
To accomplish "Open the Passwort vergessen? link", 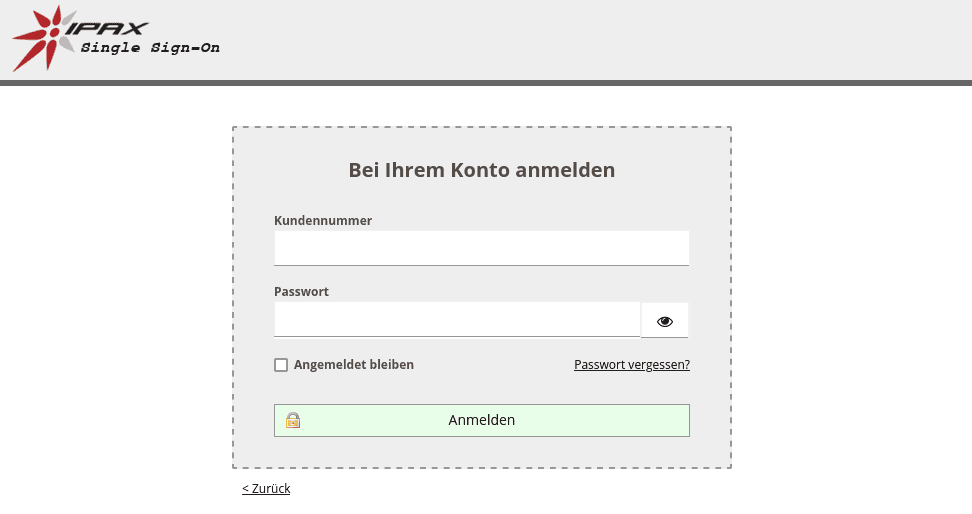I will (632, 365).
